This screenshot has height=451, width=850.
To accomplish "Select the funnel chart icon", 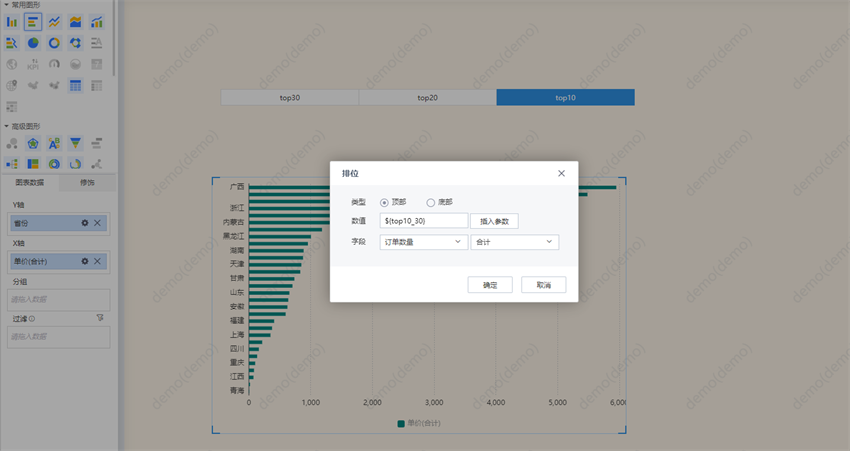I will point(75,144).
